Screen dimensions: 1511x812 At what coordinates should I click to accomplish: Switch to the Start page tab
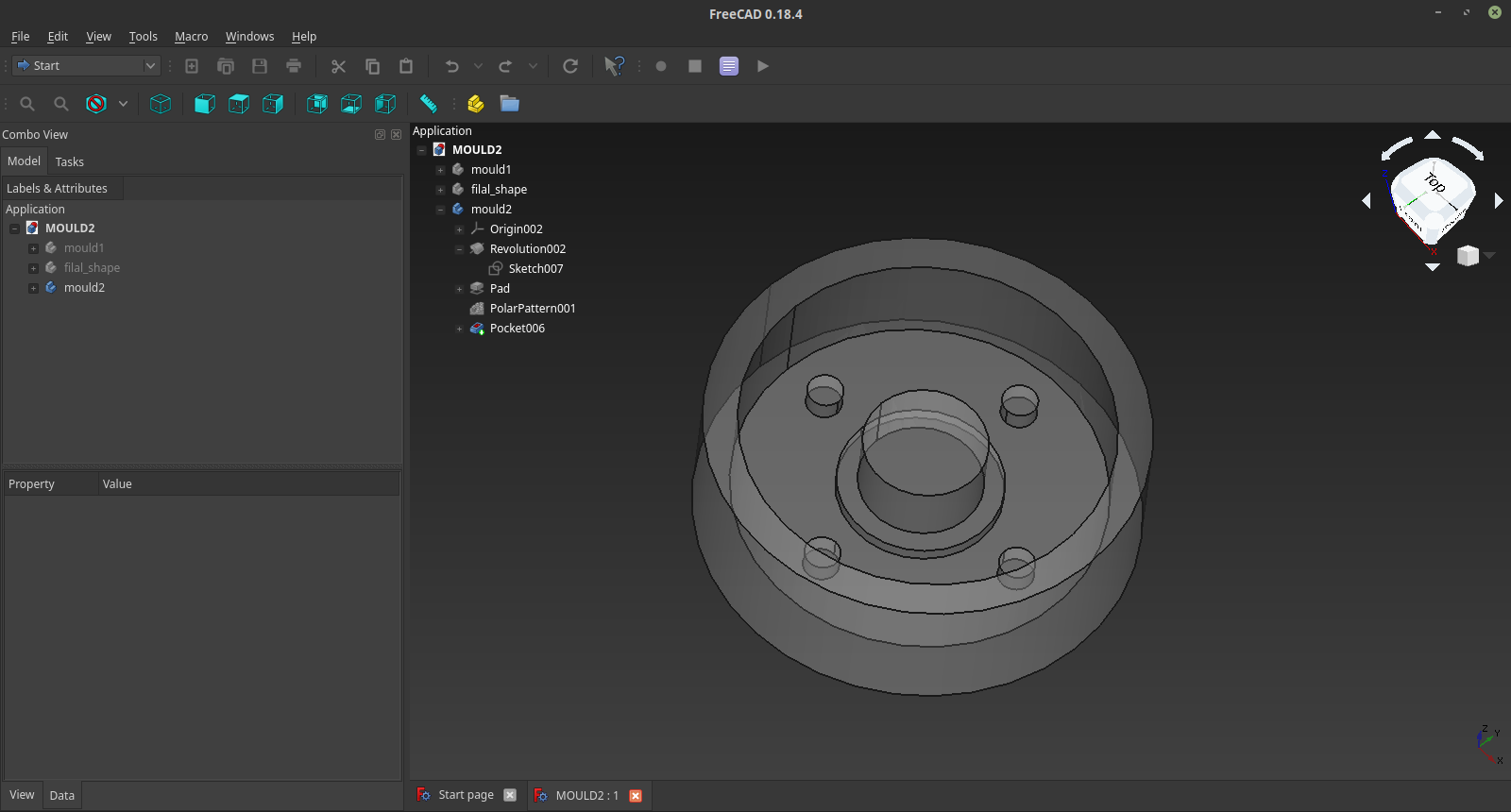click(467, 795)
